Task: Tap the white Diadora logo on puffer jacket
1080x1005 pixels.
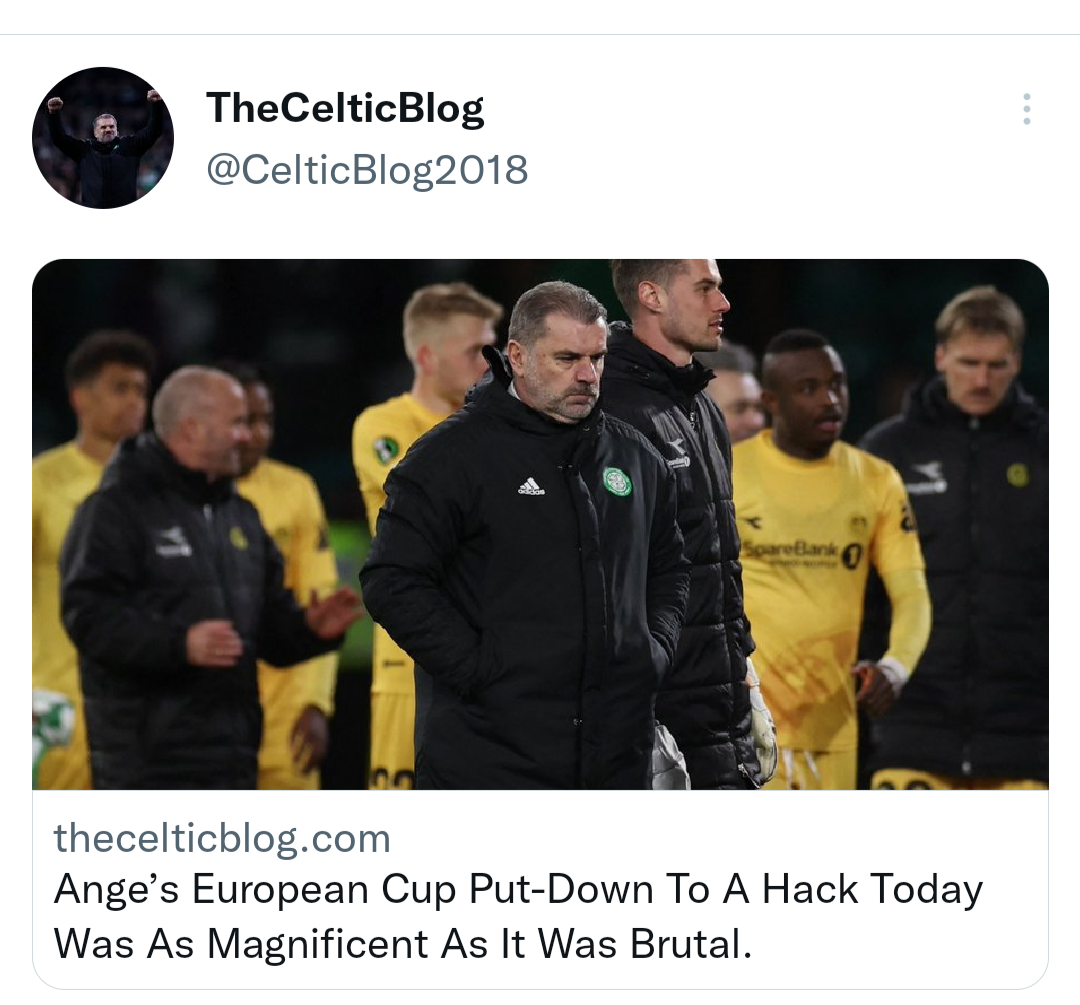Action: tap(679, 456)
